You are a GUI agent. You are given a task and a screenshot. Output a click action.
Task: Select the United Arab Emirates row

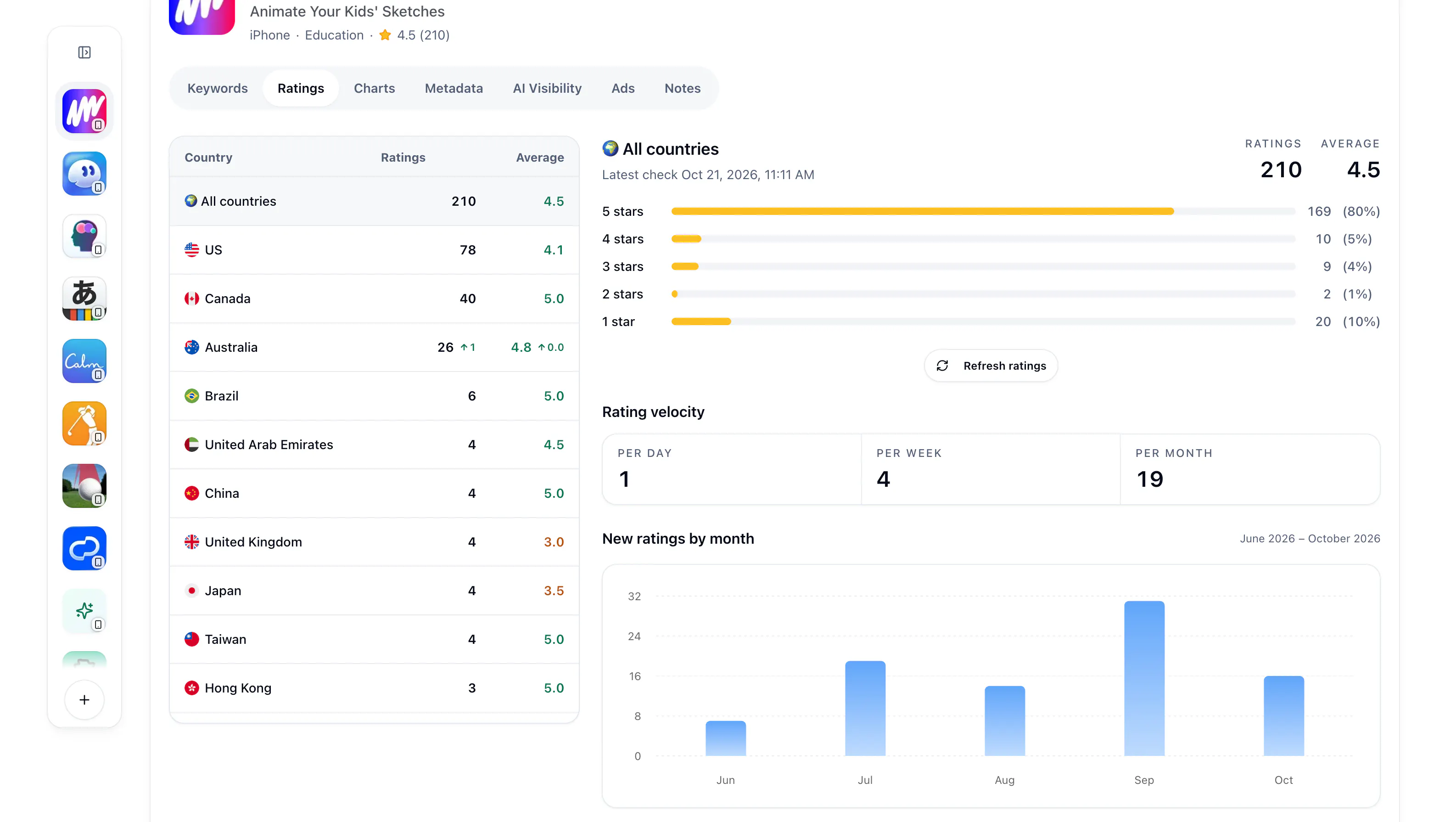[x=374, y=445]
